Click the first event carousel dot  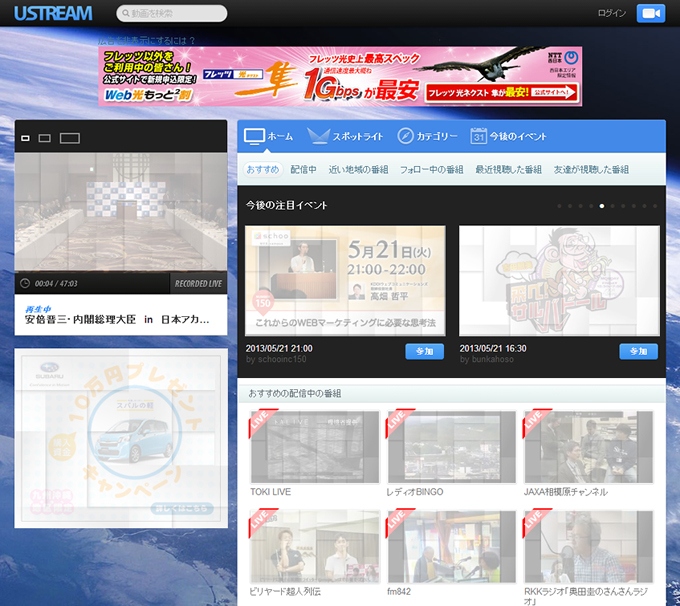click(x=559, y=206)
